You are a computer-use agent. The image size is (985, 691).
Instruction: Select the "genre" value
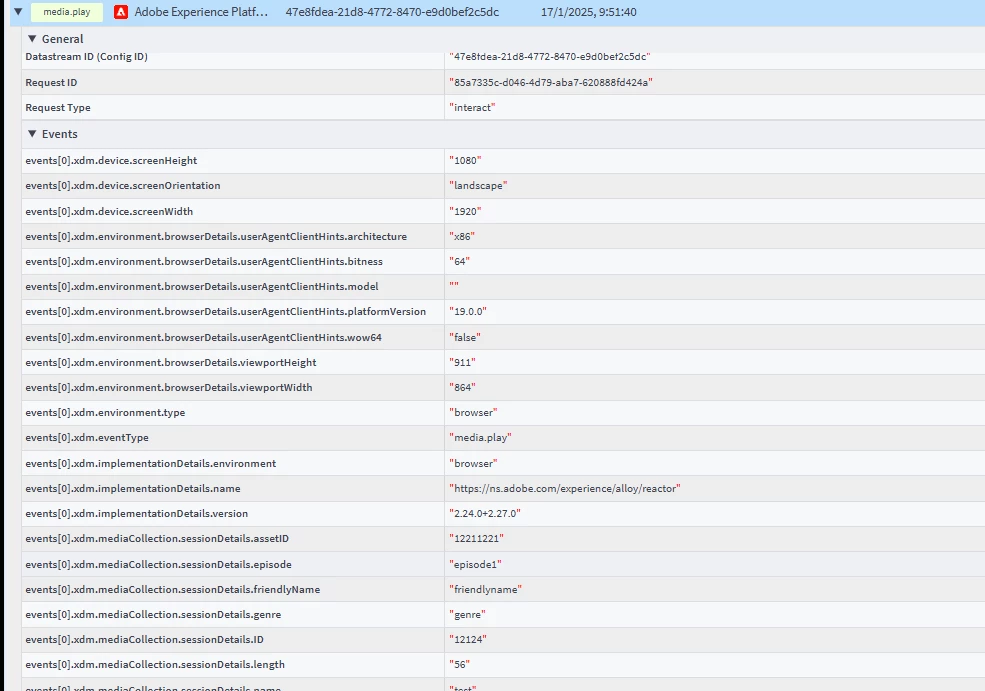pos(467,615)
